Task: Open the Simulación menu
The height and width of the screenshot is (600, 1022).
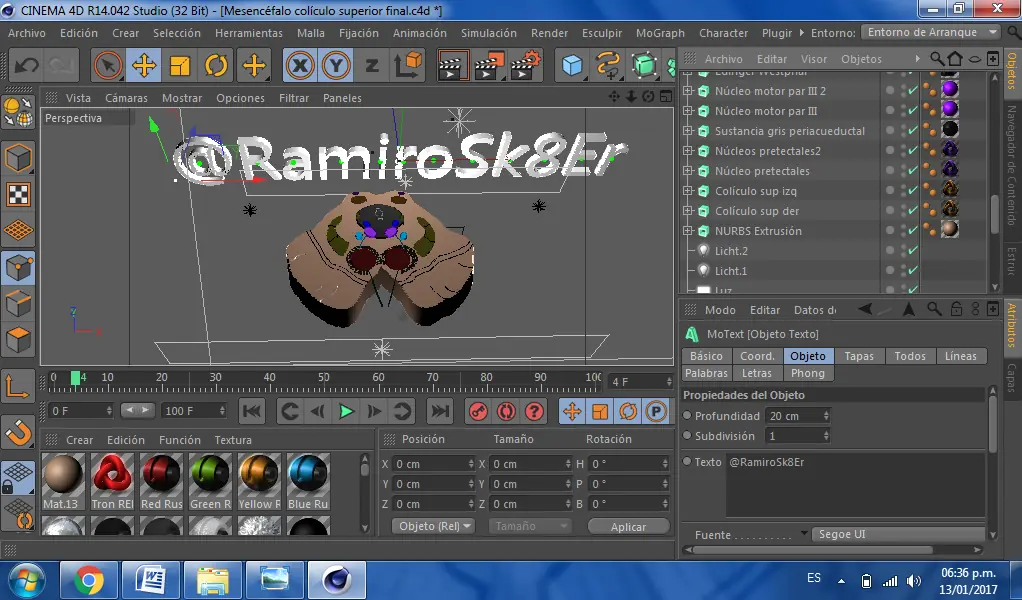Action: pos(489,33)
